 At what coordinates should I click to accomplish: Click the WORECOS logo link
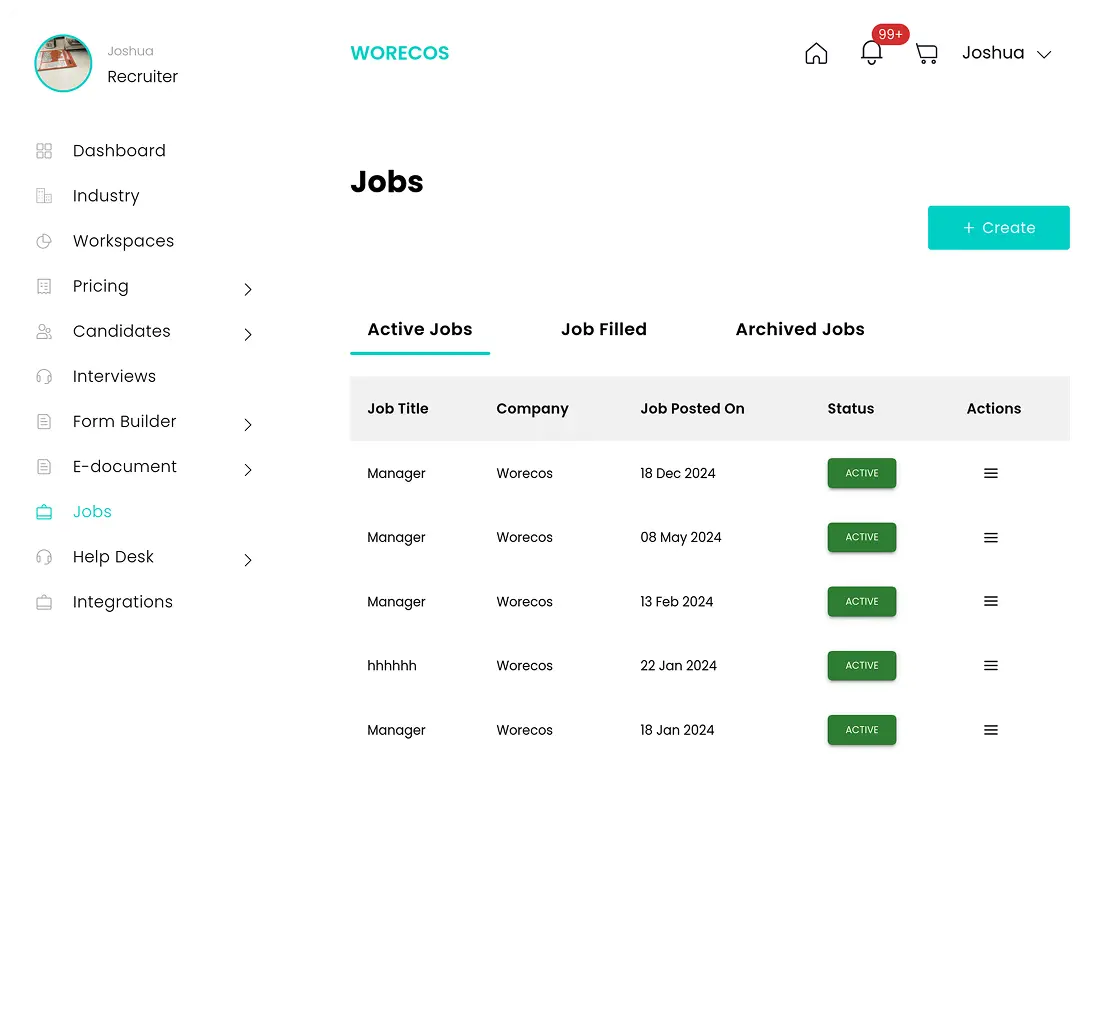pyautogui.click(x=399, y=54)
